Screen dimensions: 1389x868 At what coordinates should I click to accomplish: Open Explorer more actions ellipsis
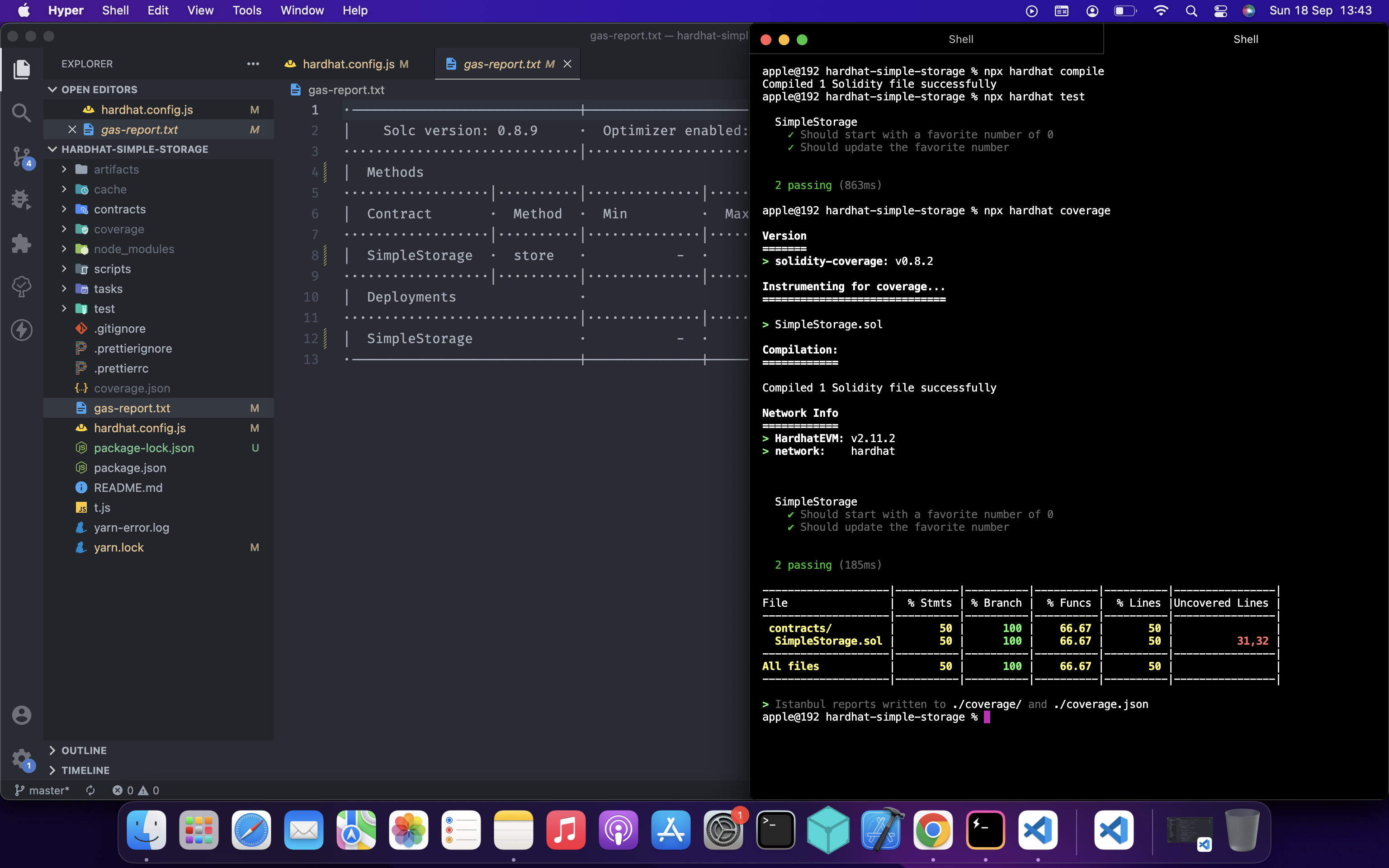tap(253, 64)
